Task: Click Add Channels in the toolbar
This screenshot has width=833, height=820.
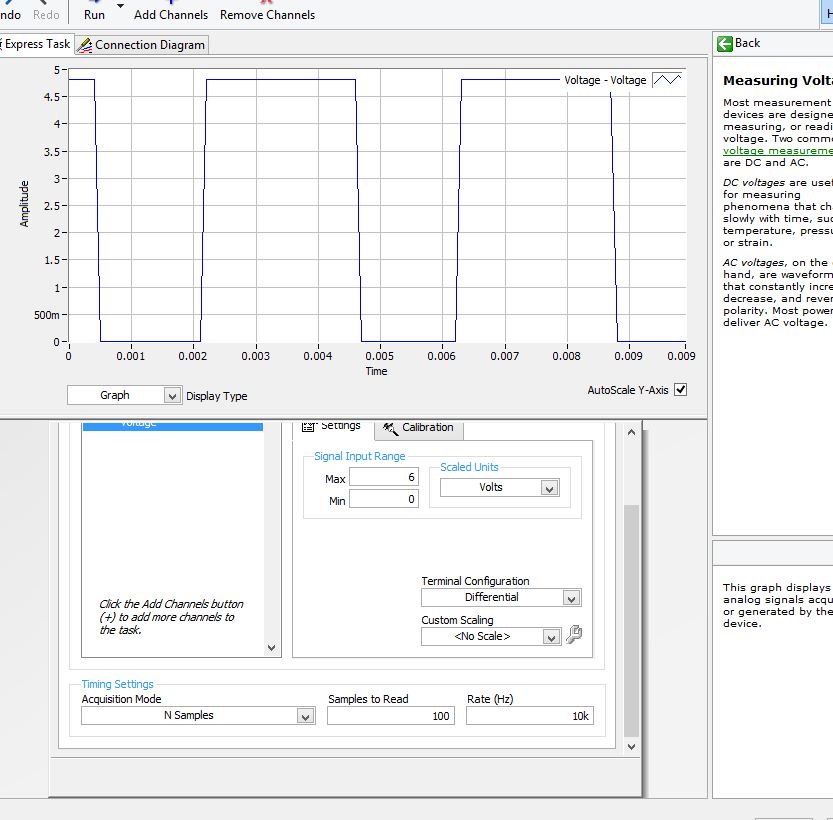Action: point(171,15)
